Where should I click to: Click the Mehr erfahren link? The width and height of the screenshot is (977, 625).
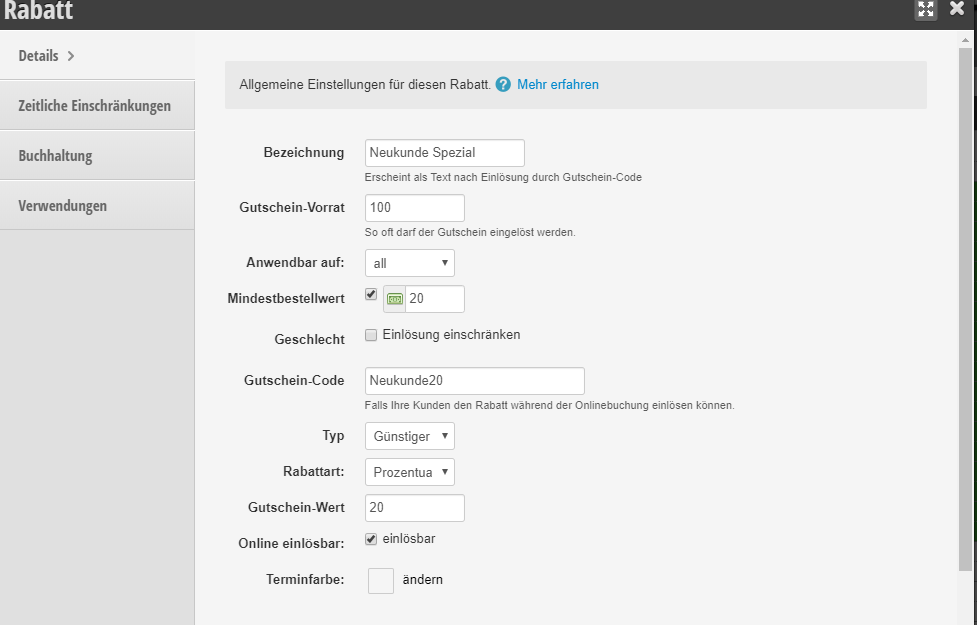[558, 85]
